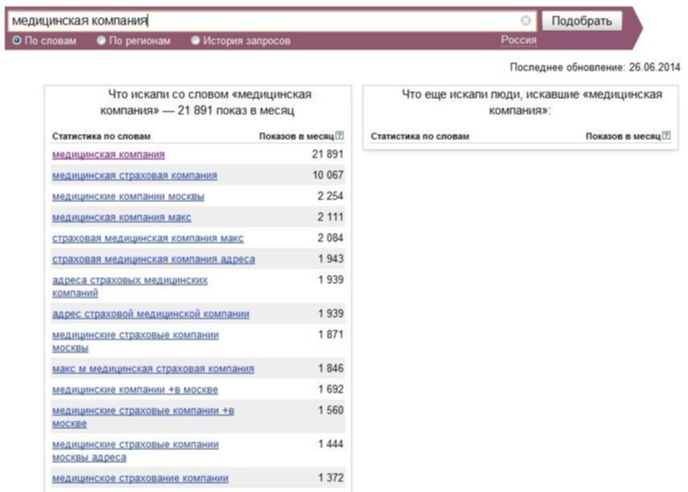This screenshot has width=688, height=492.
Task: Click the "Подобрать" button
Action: (x=582, y=21)
